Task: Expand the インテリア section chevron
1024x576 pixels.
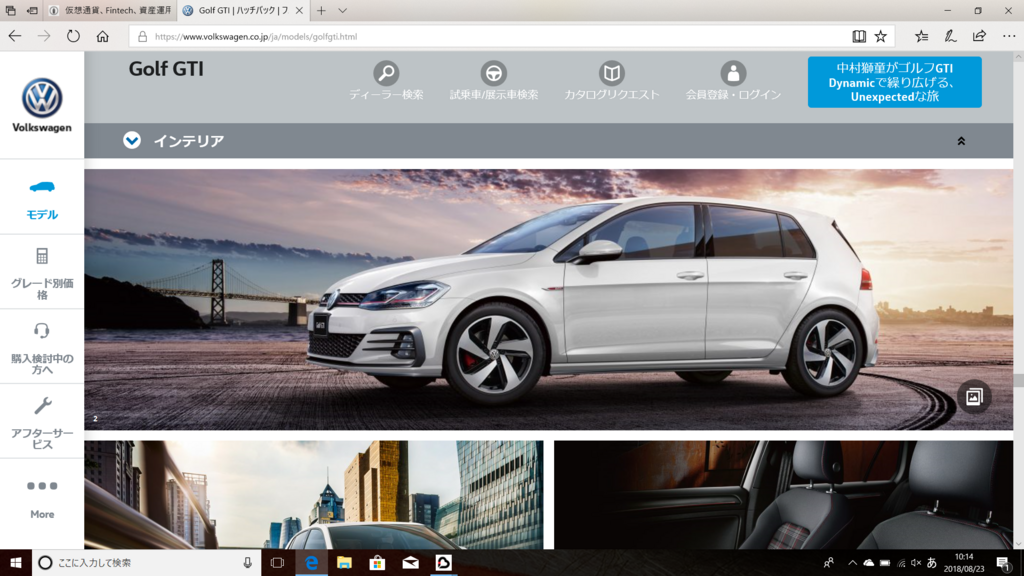Action: tap(132, 140)
